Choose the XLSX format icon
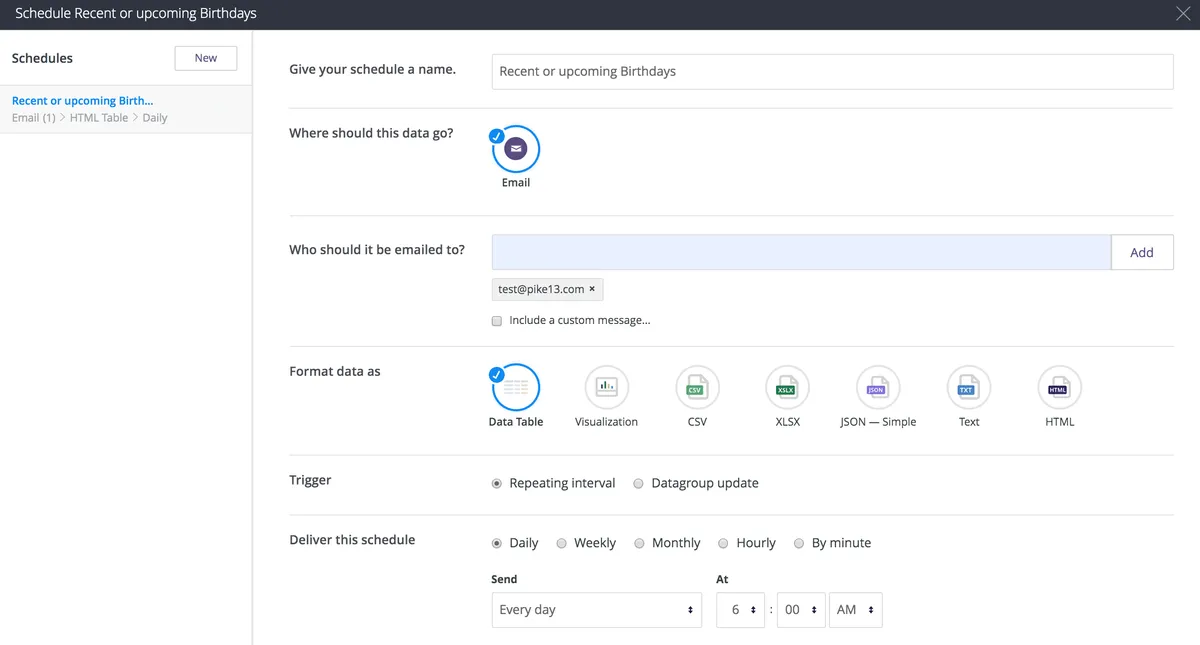 [x=787, y=388]
